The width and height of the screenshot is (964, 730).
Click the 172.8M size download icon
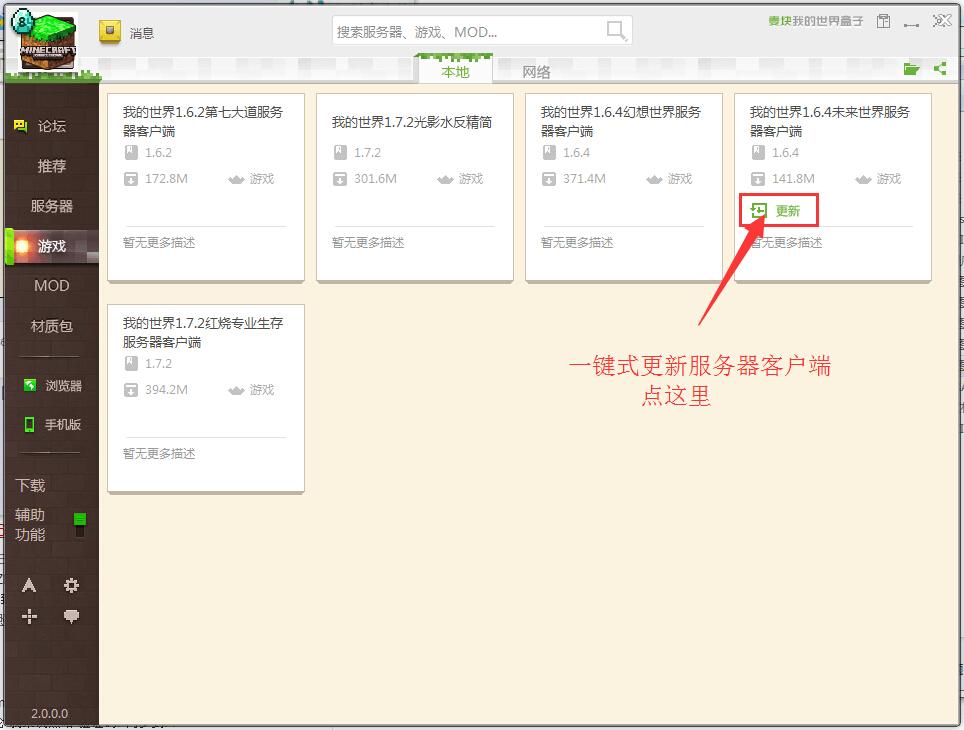(x=131, y=179)
